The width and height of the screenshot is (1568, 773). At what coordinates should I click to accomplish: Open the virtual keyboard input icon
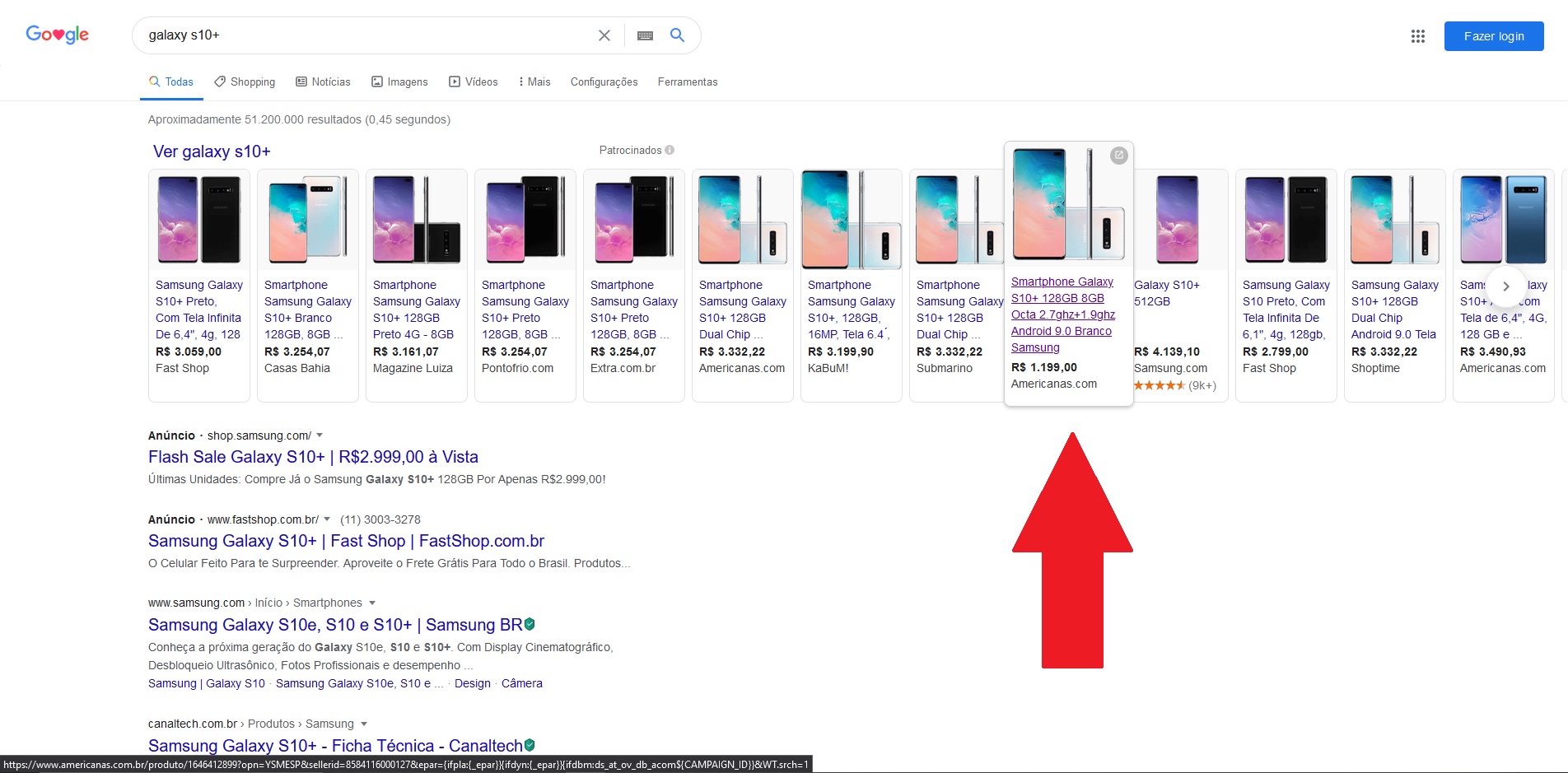tap(645, 35)
